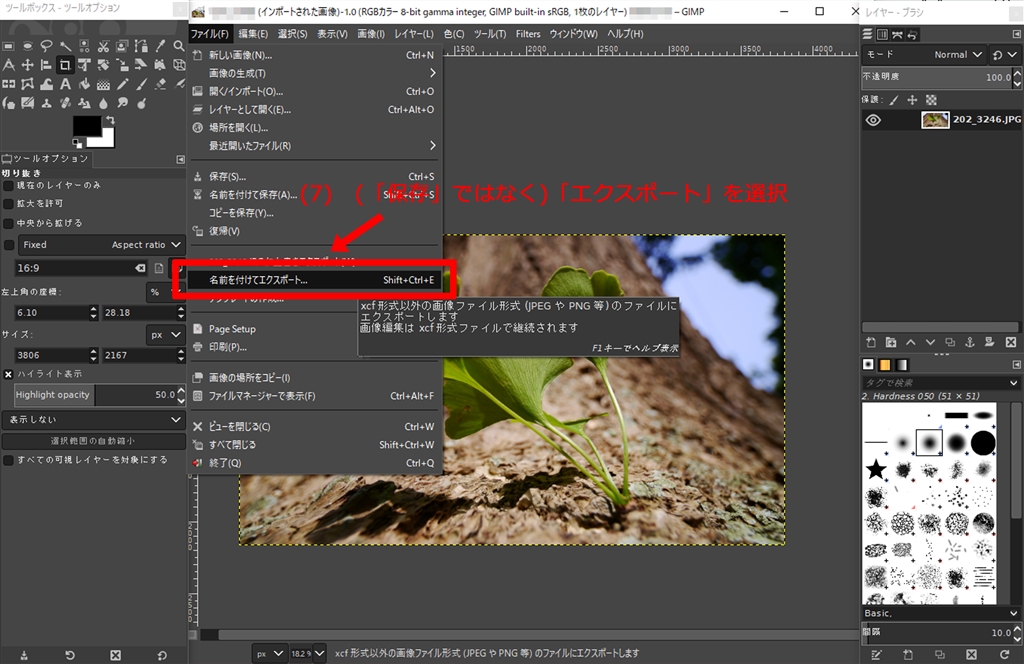Screen dimensions: 1024x664
Task: Enable 'すべての可視レイヤーを対象にする' checkbox
Action: (x=8, y=460)
